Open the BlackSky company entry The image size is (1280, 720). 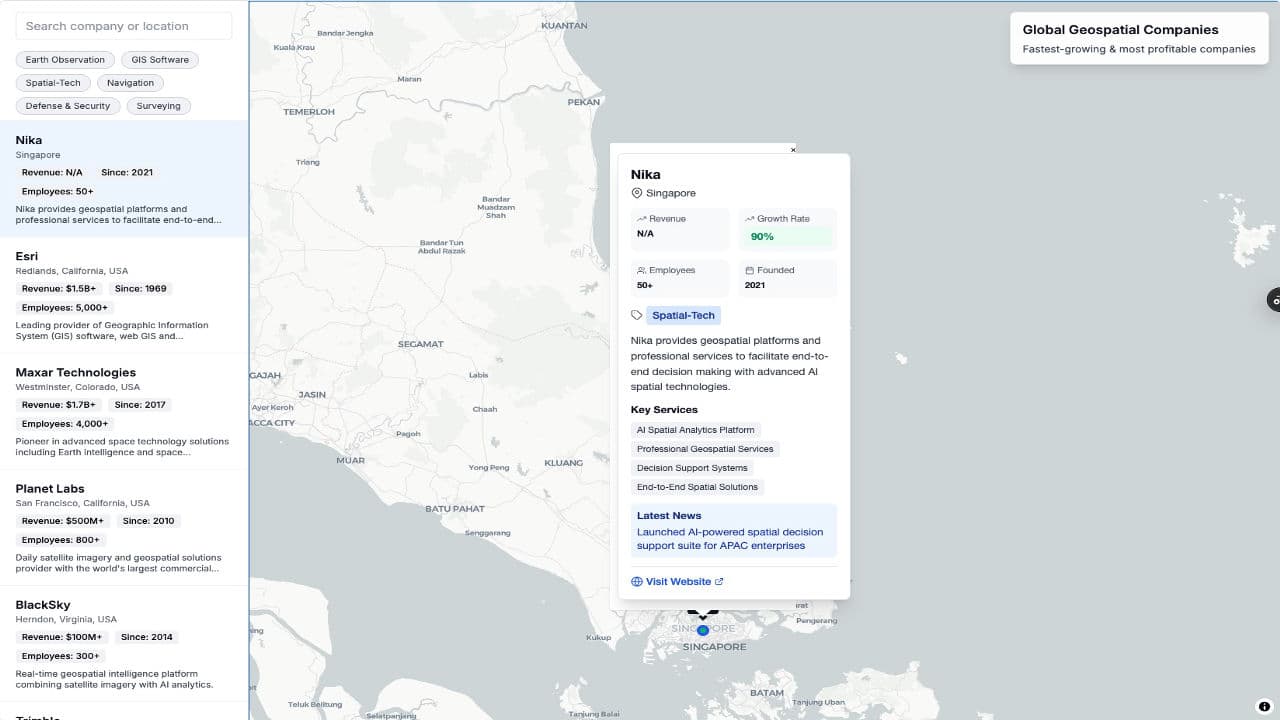coord(124,643)
